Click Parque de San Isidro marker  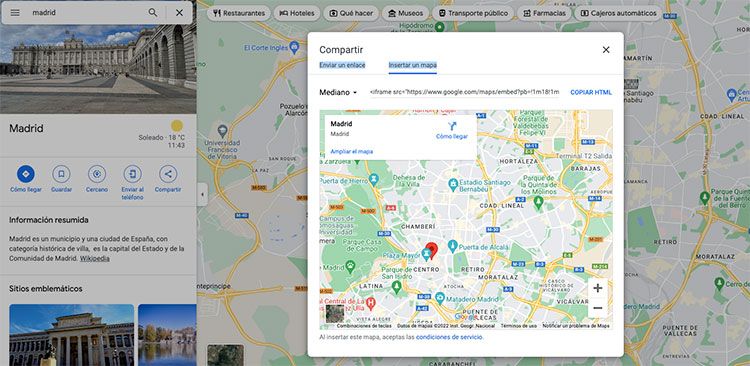click(396, 287)
